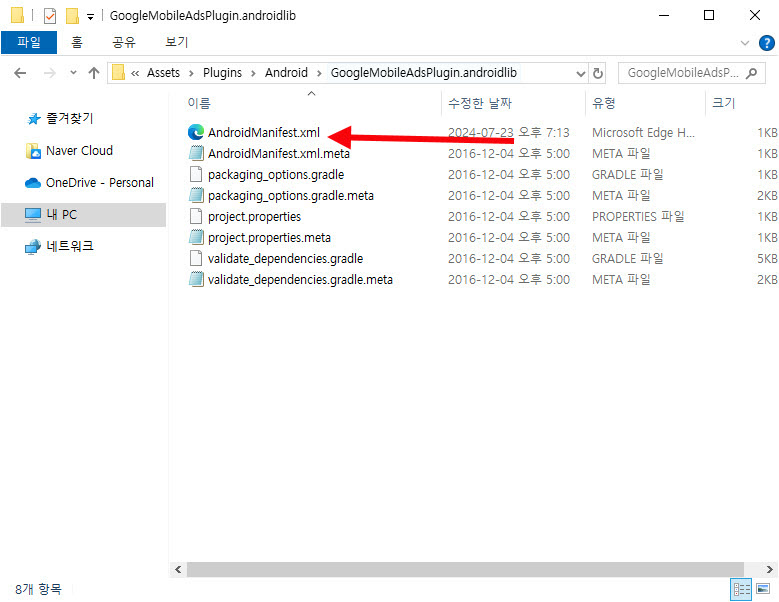Open quick access toolbar customize dropdown
779x602 pixels.
point(90,17)
